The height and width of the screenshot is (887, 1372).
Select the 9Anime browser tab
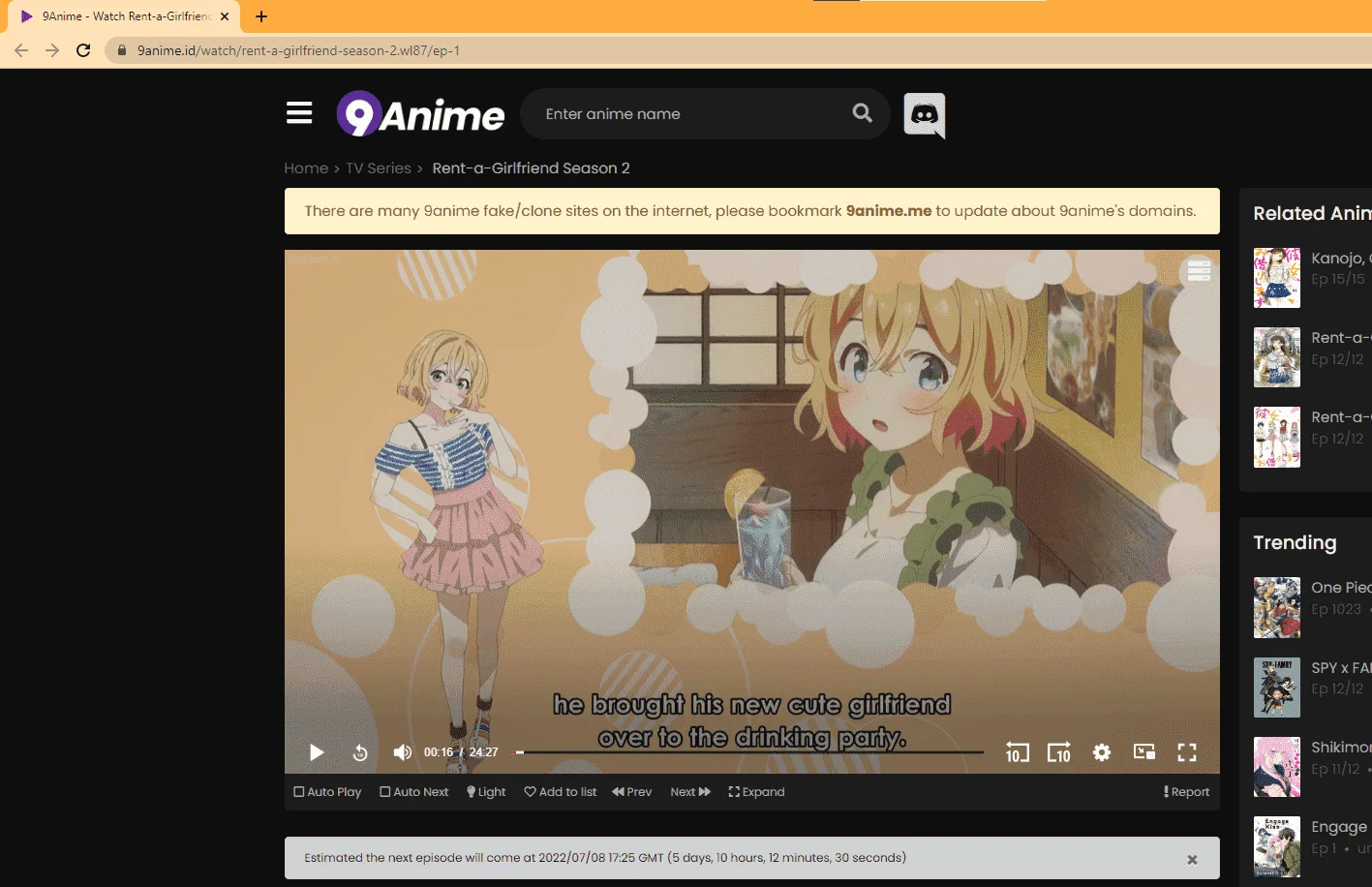(x=124, y=16)
